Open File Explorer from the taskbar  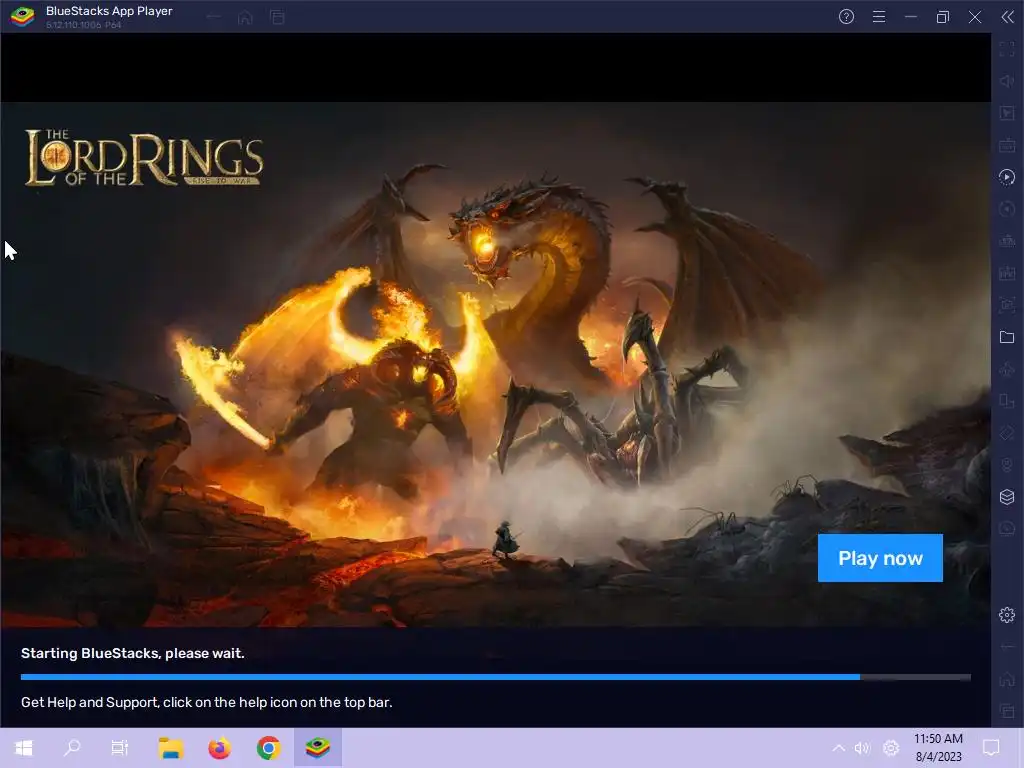click(171, 748)
